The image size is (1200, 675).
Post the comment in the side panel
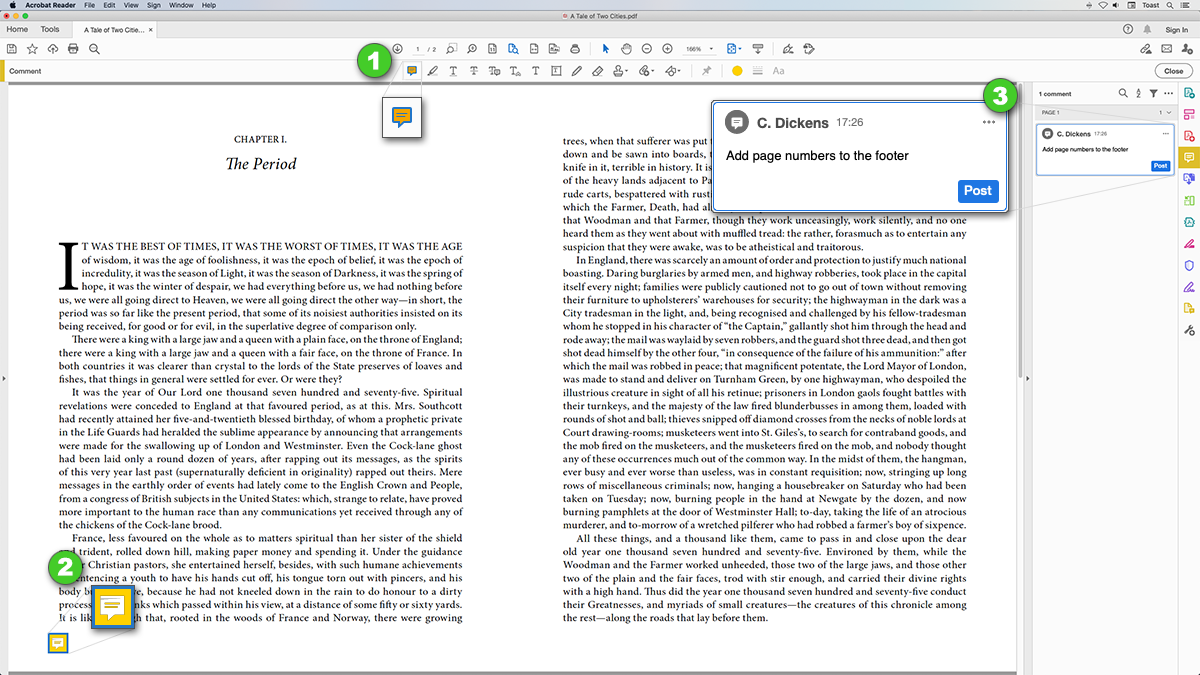(x=1160, y=166)
